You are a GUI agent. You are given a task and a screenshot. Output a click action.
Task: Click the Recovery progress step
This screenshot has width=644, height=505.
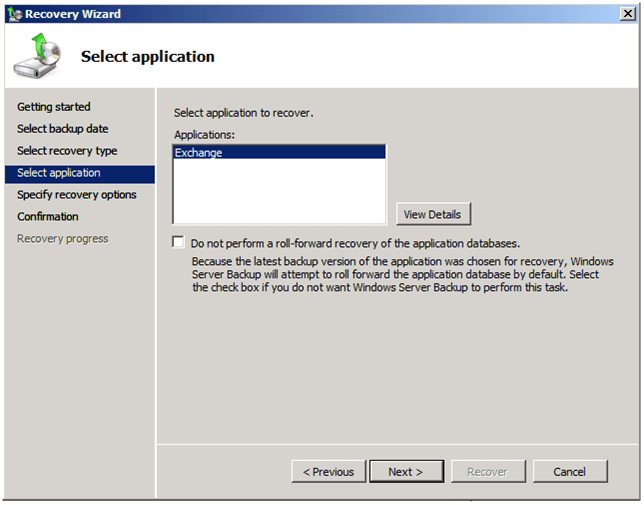[x=62, y=239]
